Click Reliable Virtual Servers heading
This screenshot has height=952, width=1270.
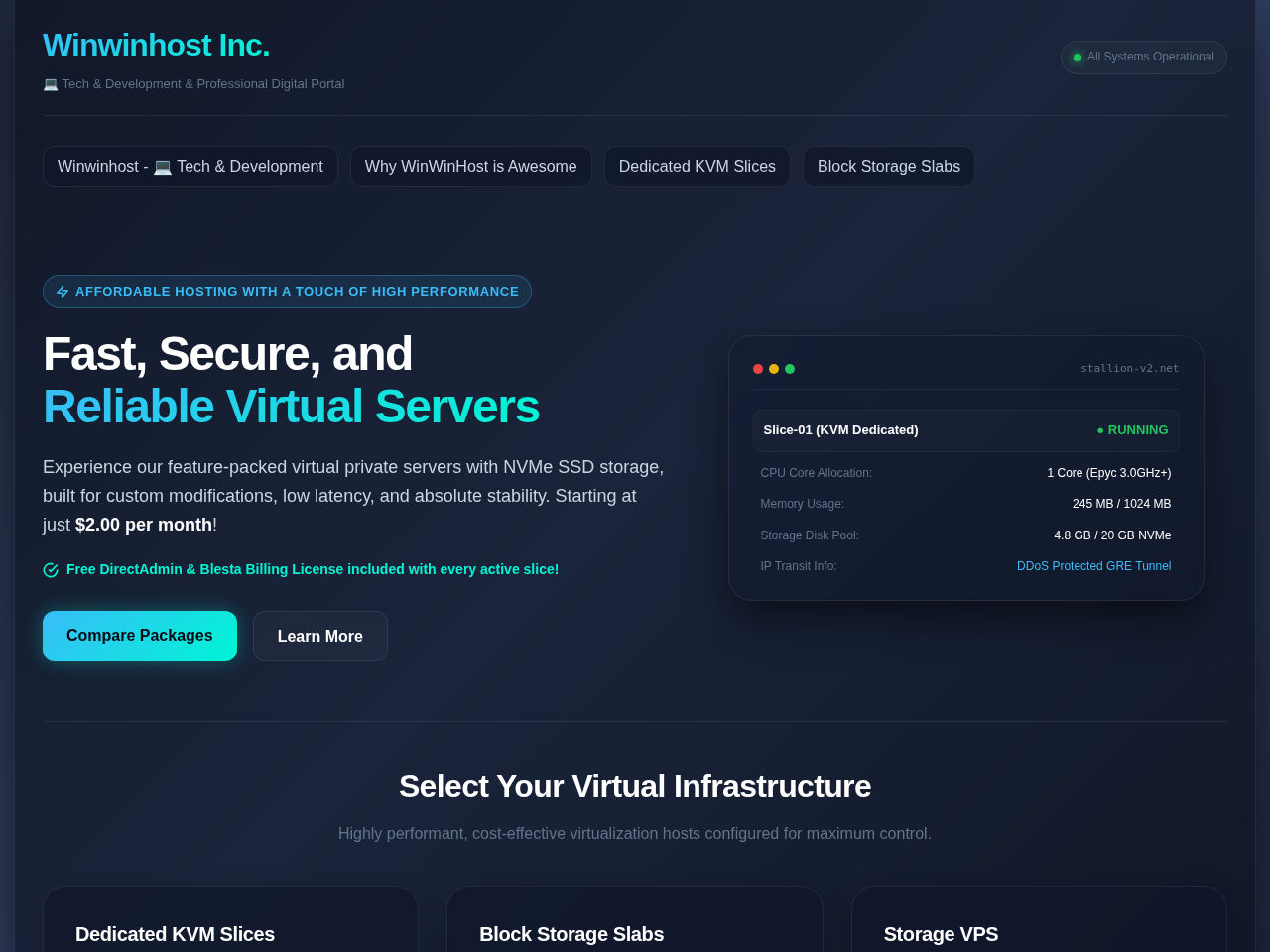[291, 407]
